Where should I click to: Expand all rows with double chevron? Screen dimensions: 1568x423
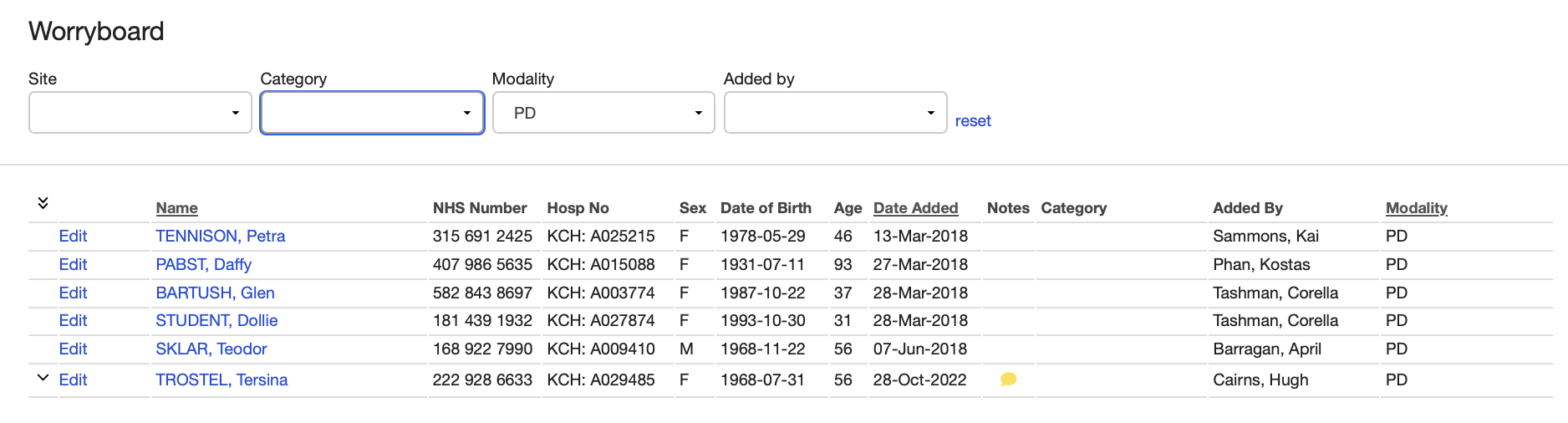coord(43,203)
